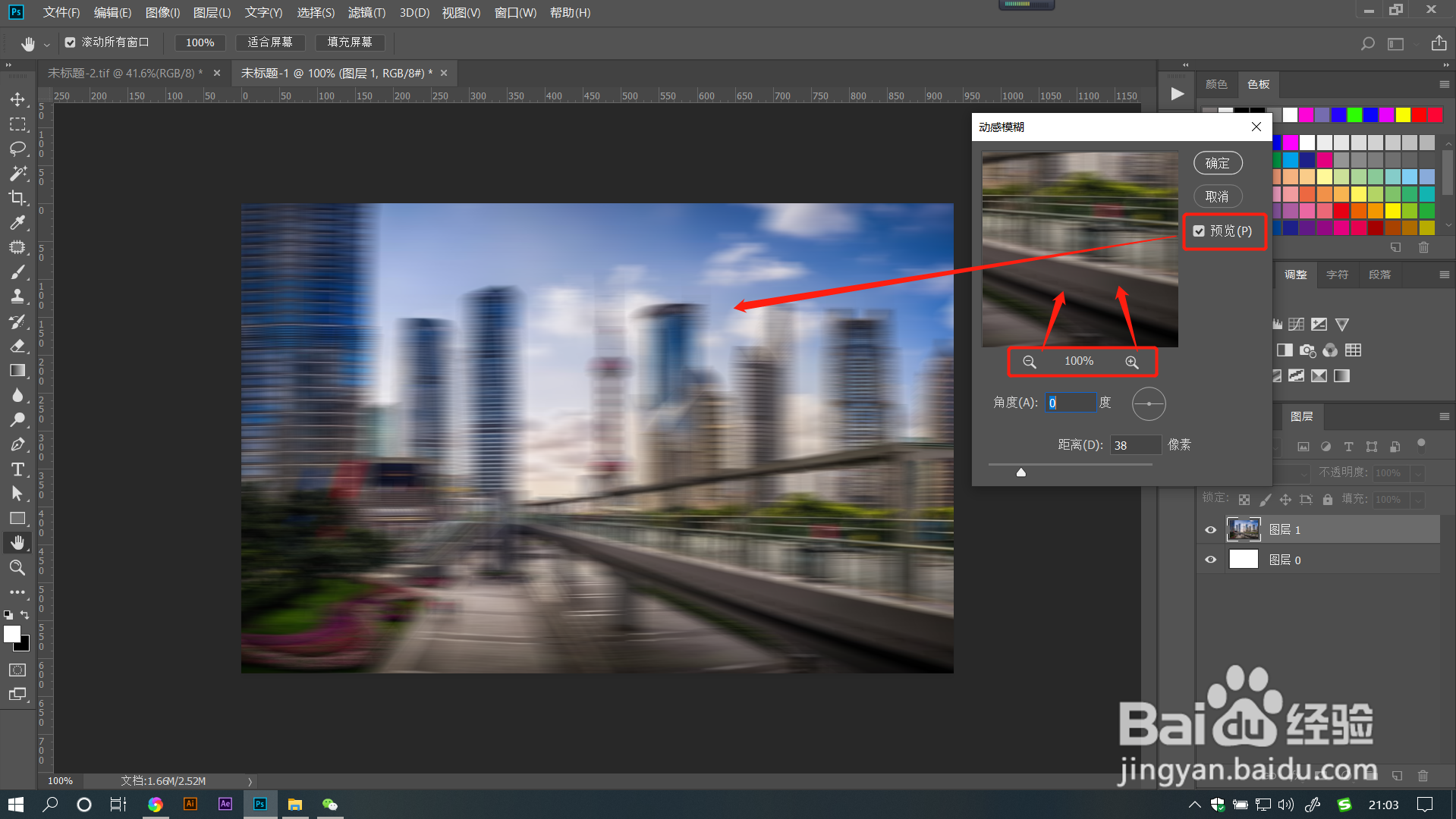1456x819 pixels.
Task: Select the Path Selection tool
Action: 17,494
